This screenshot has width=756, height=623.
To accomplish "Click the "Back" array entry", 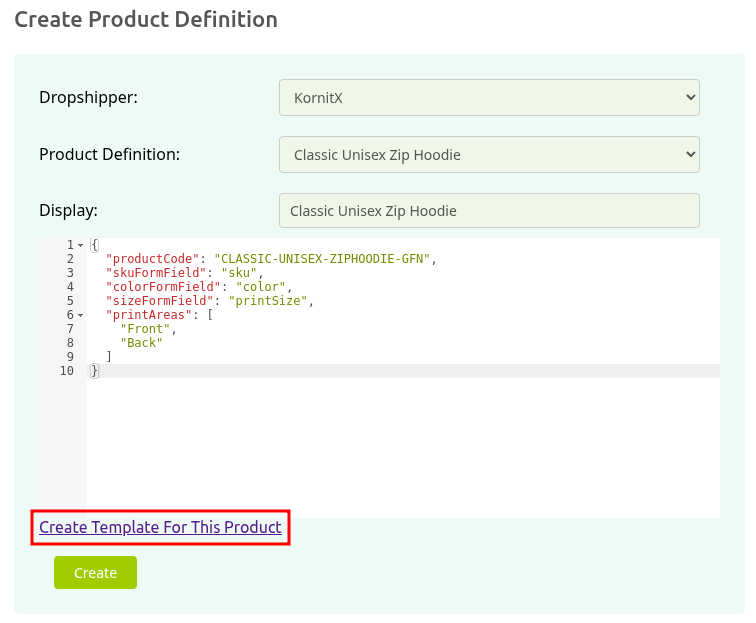I will point(141,342).
